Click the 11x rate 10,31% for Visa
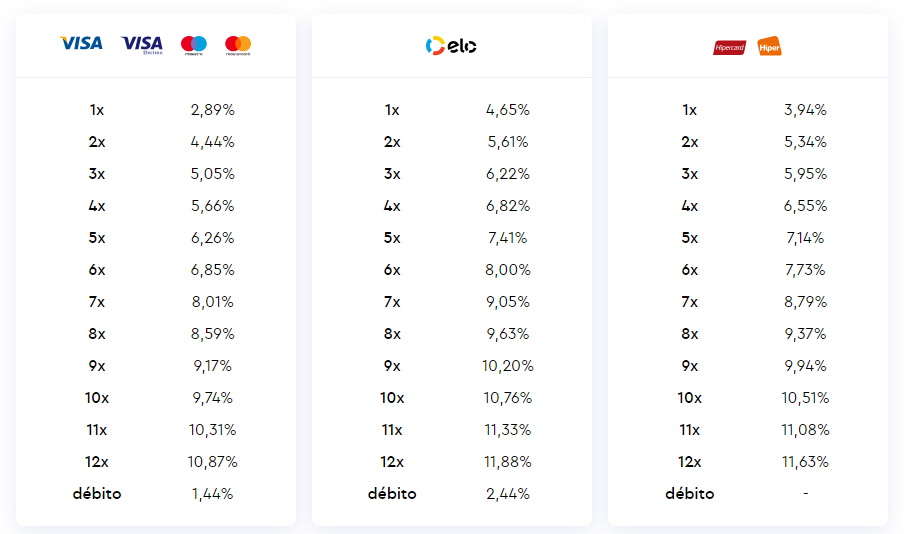Viewport: 904px width, 534px height. pos(212,430)
